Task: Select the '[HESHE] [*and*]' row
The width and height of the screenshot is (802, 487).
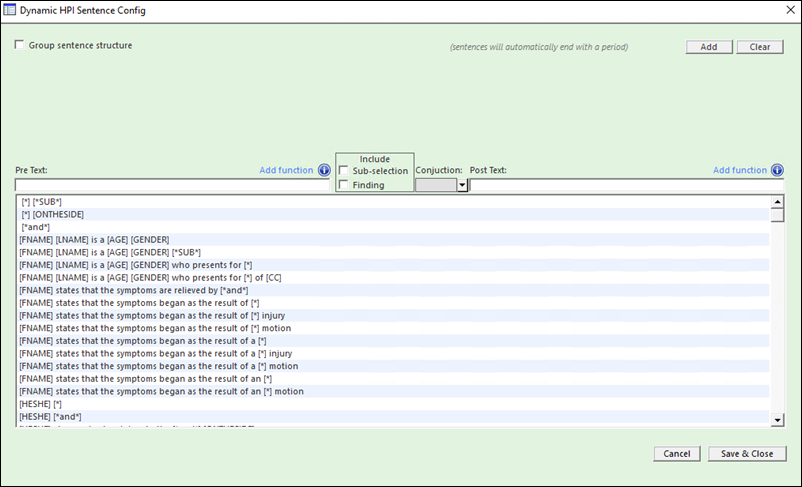Action: point(393,416)
